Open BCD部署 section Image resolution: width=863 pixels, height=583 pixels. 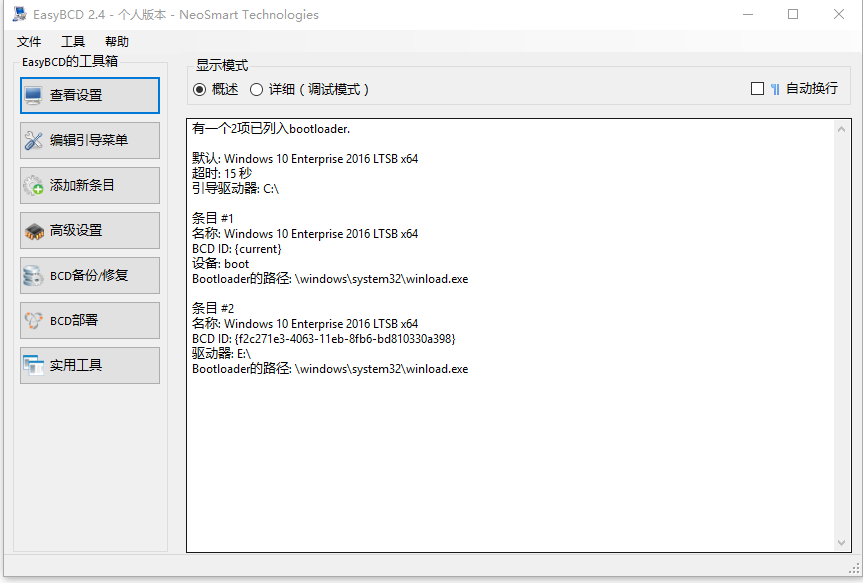click(90, 320)
